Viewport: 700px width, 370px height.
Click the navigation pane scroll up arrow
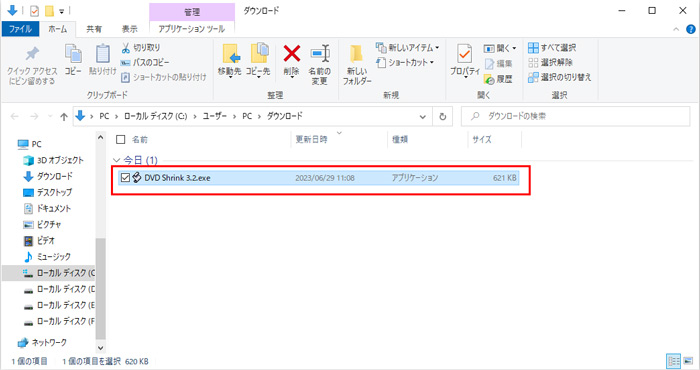pos(100,137)
